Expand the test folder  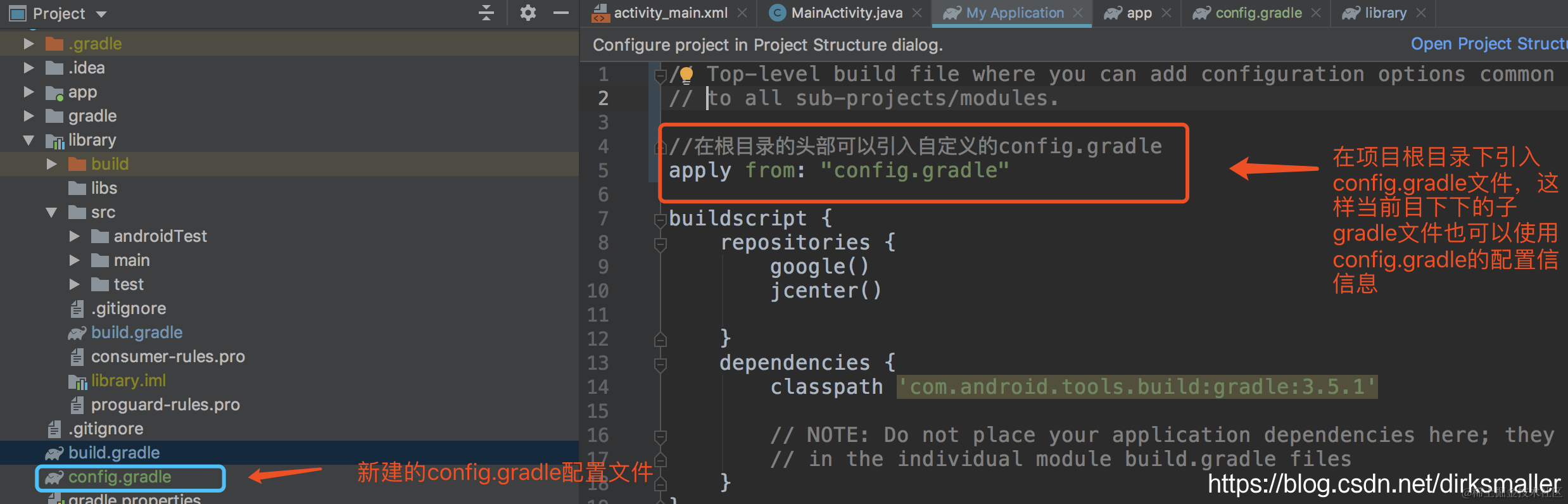click(x=74, y=284)
